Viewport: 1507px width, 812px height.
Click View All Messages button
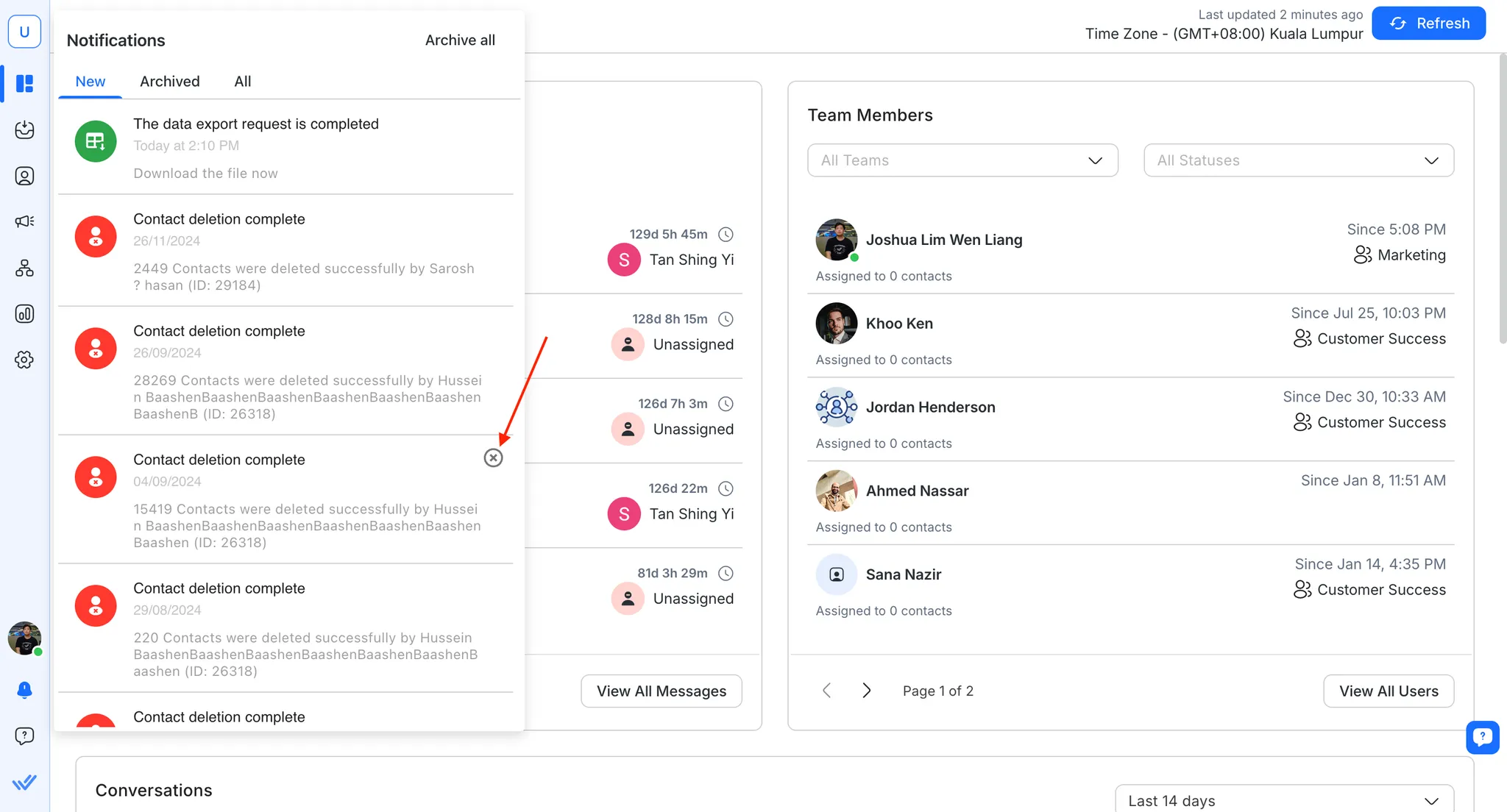pos(661,691)
